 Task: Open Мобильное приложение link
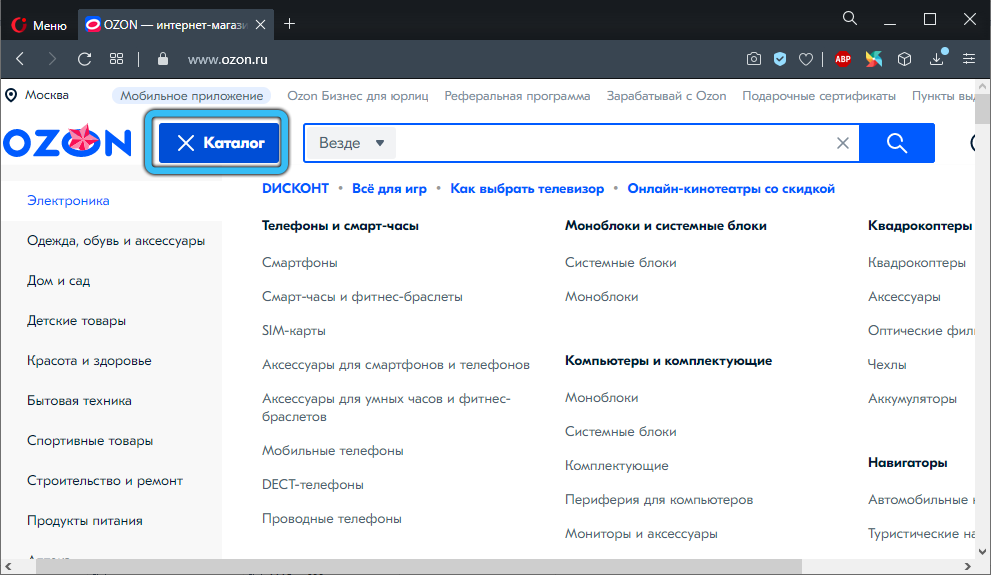click(192, 96)
